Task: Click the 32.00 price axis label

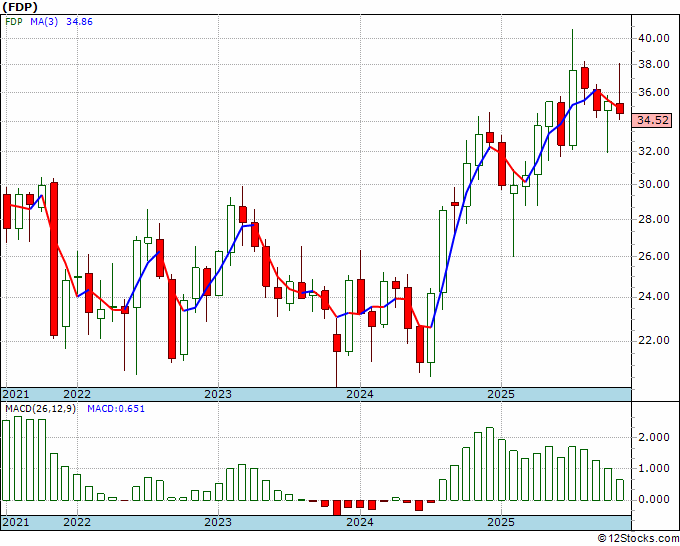Action: point(654,151)
